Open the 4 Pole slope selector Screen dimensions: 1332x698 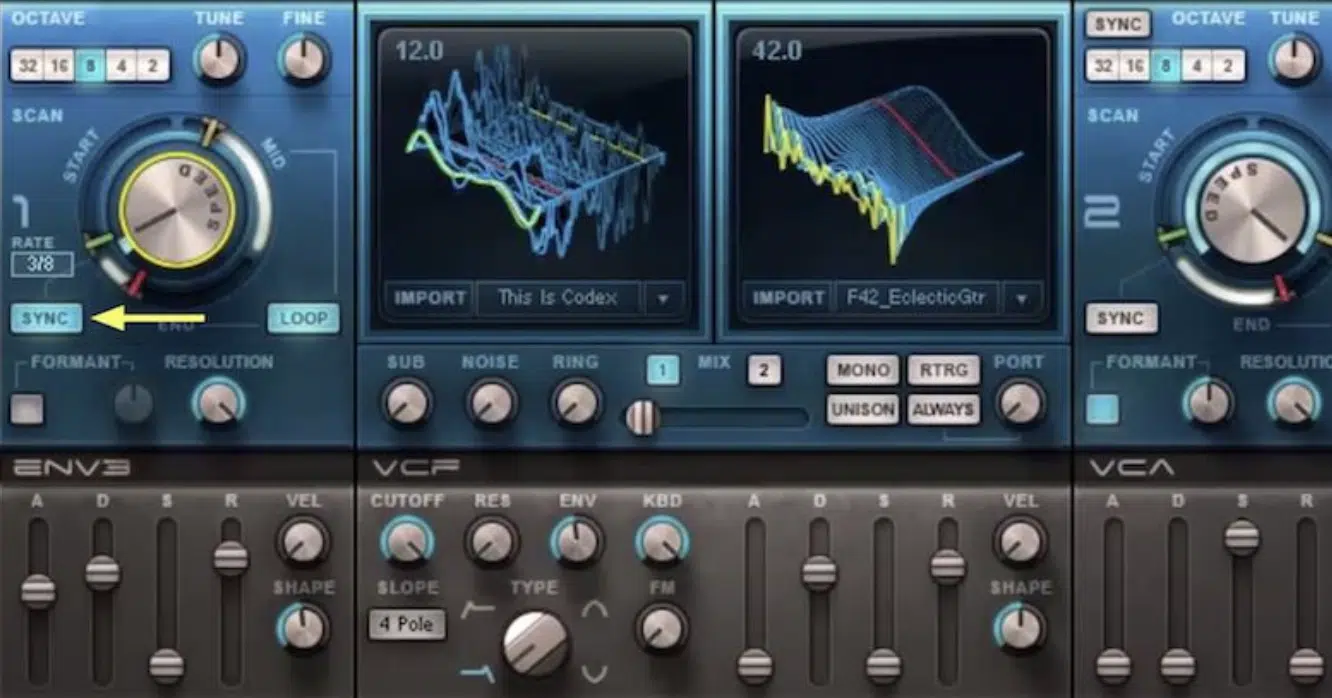pyautogui.click(x=407, y=625)
